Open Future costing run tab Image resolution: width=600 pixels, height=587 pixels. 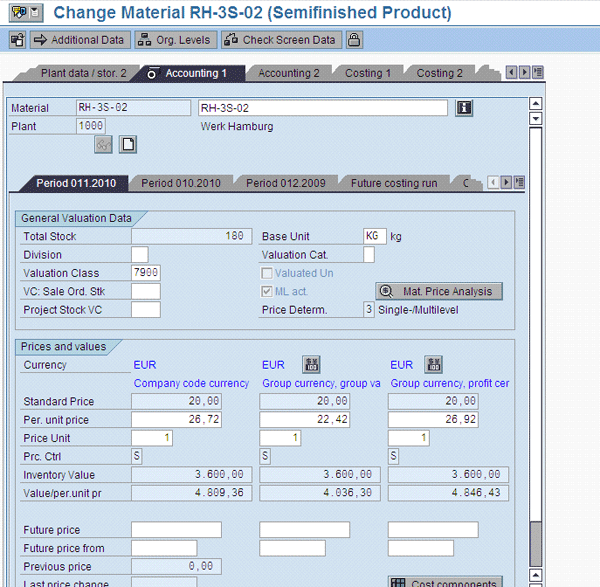click(x=394, y=183)
